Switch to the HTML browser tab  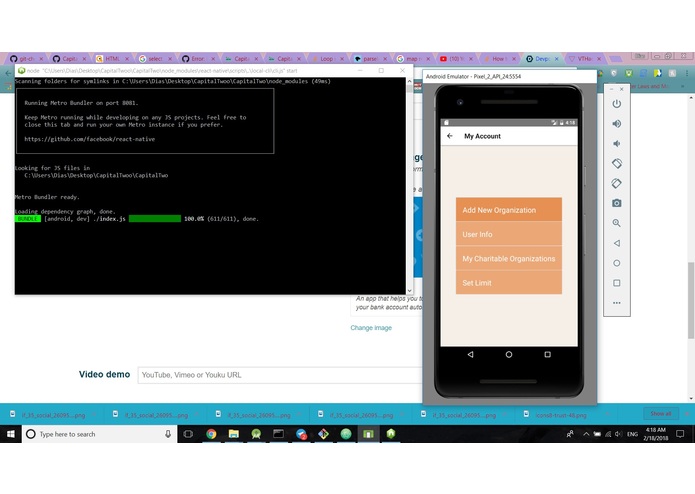(112, 58)
